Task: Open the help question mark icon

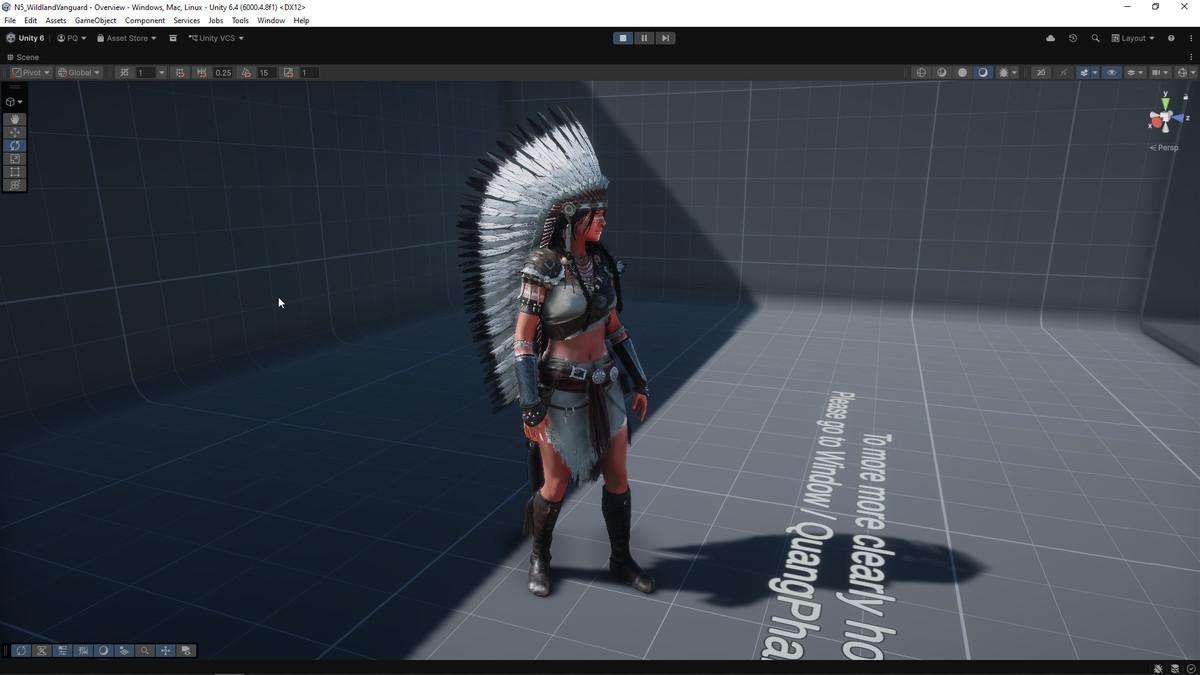Action: tap(1171, 38)
